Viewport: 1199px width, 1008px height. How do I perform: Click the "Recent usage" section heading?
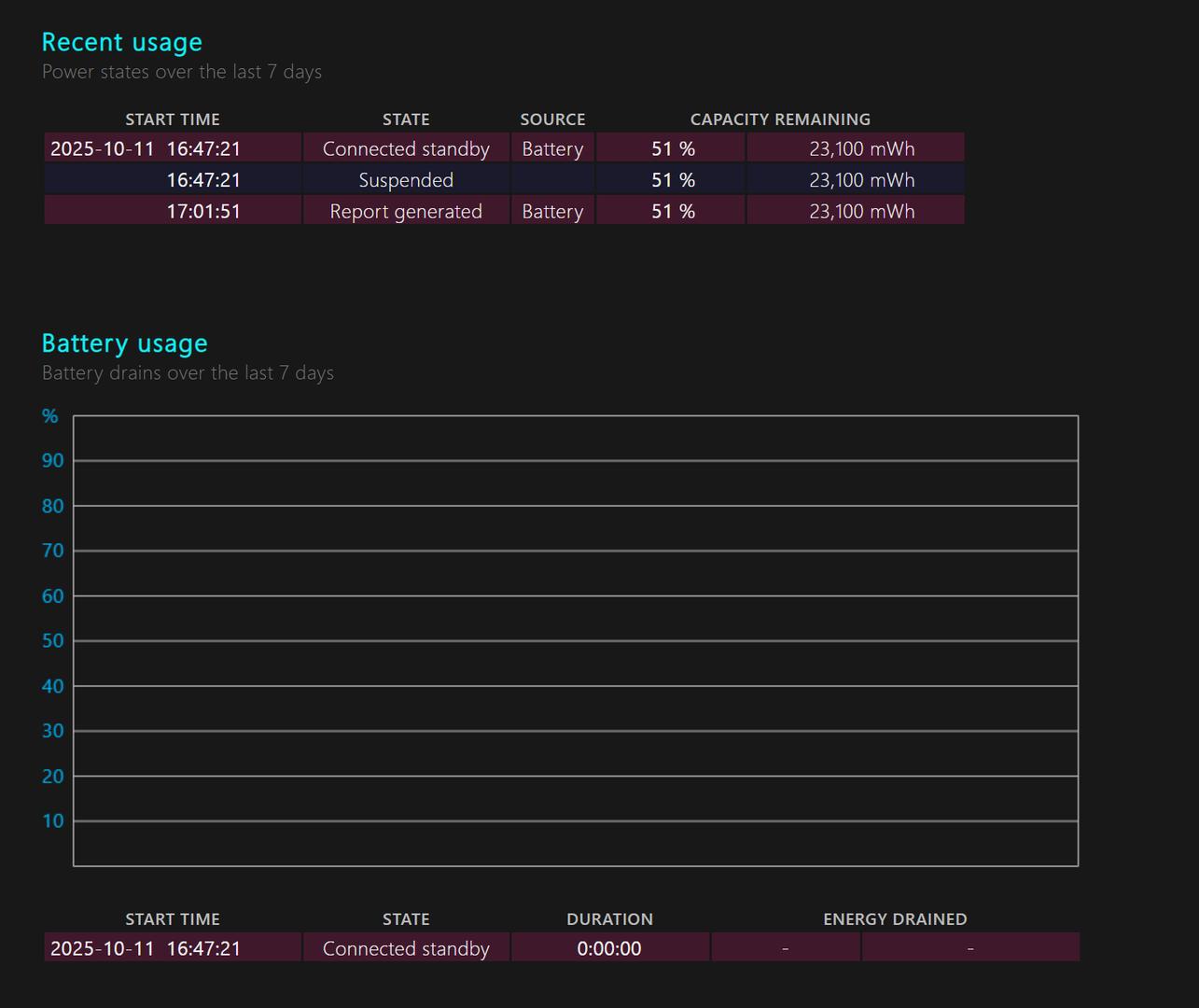[x=122, y=43]
